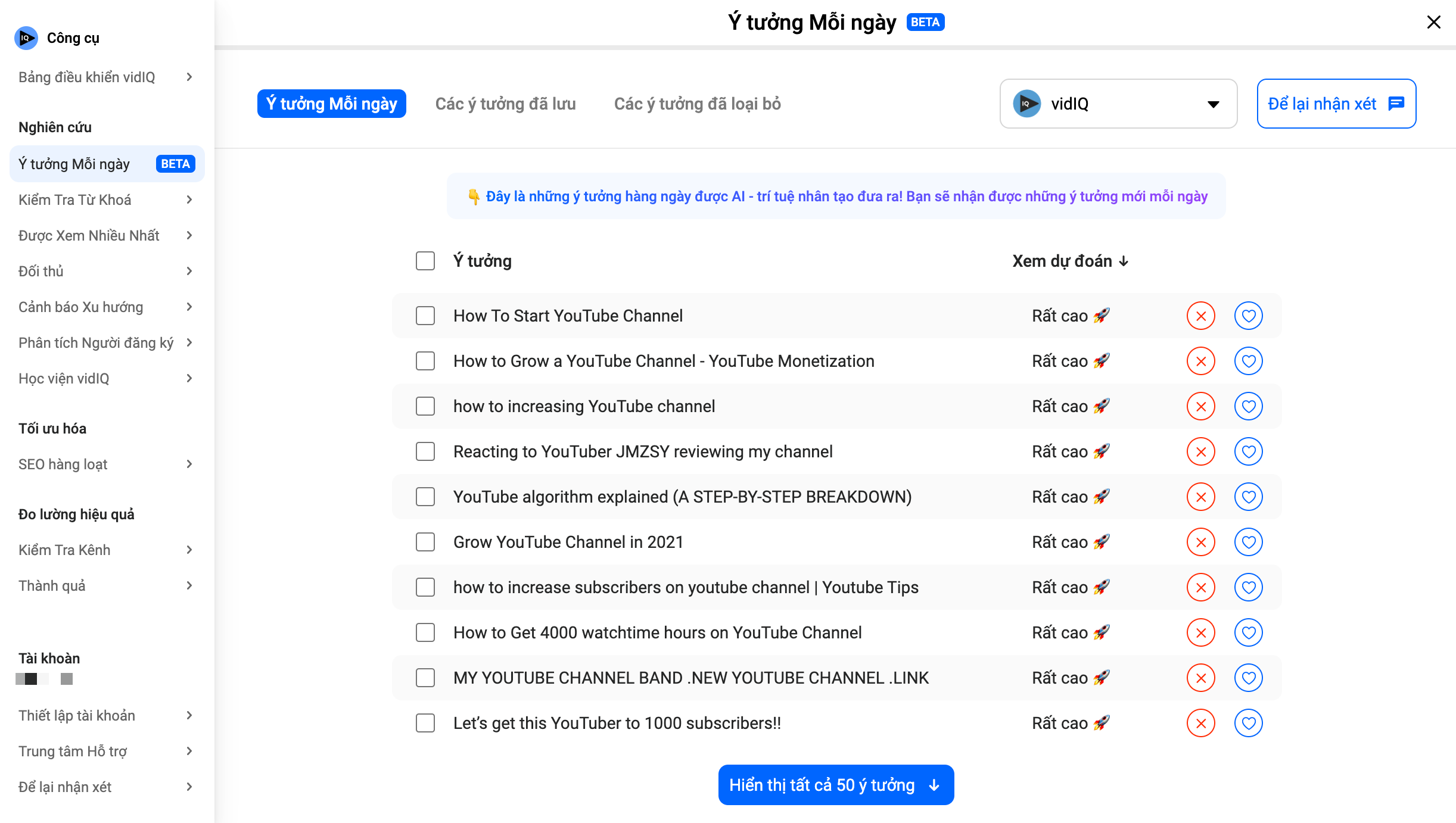
Task: Tick the select-all checkbox beside Ý tưởng header
Action: [x=425, y=261]
